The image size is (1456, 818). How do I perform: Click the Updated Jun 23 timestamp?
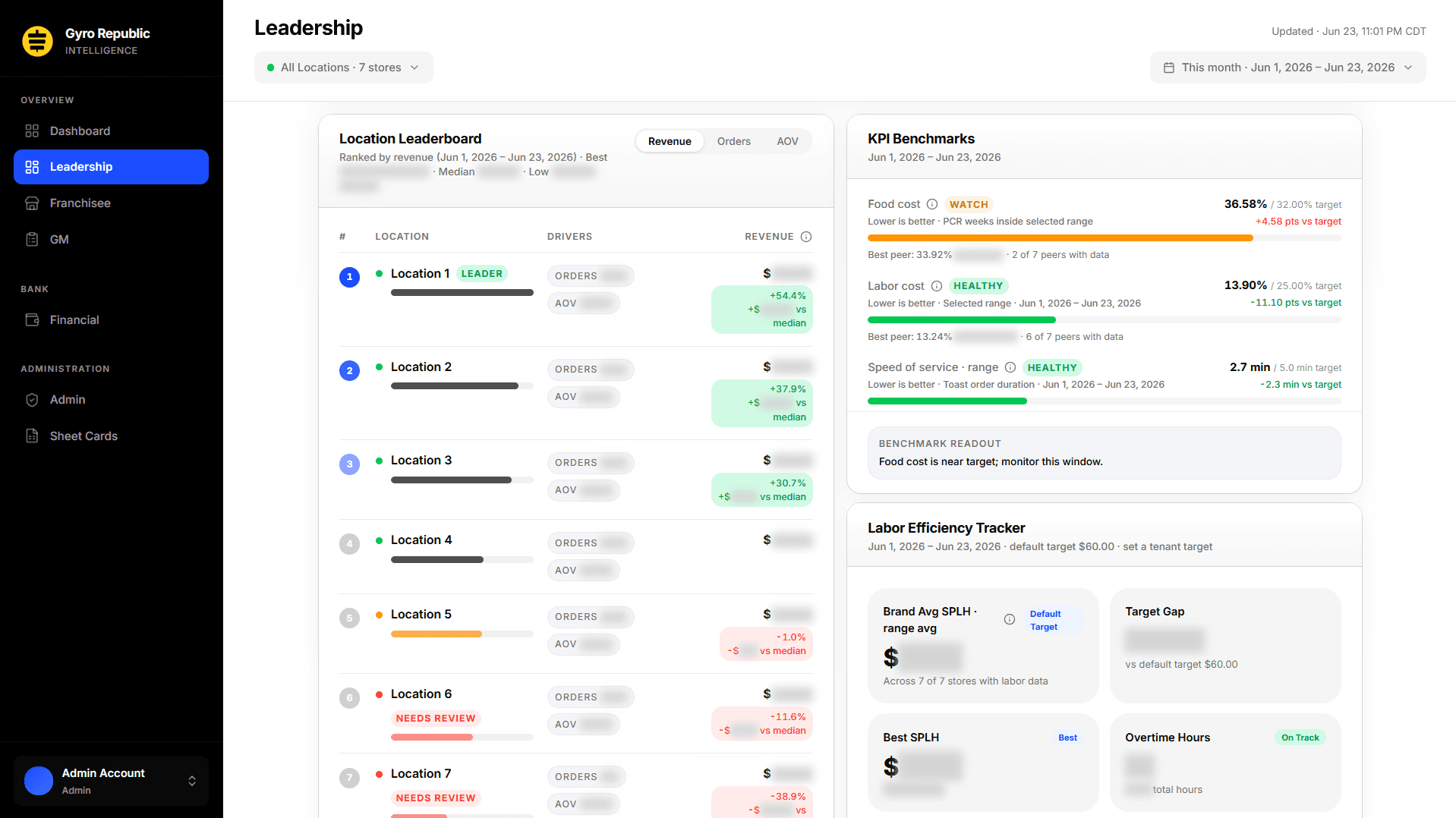[x=1348, y=32]
